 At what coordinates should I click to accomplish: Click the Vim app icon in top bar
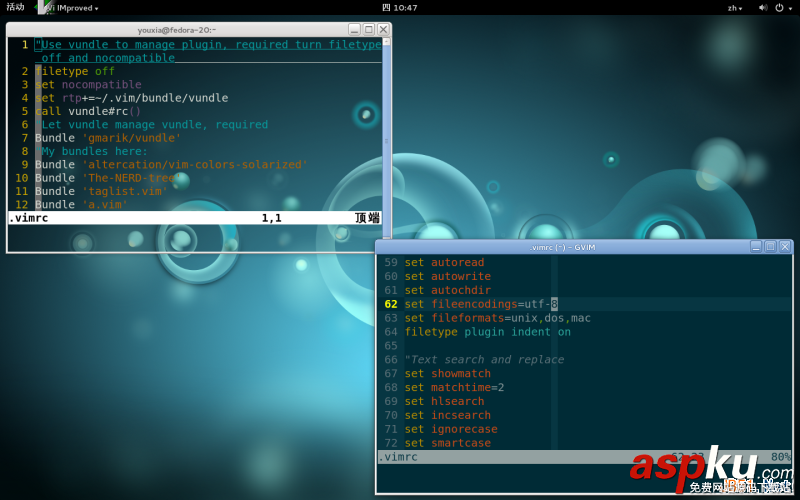[45, 7]
